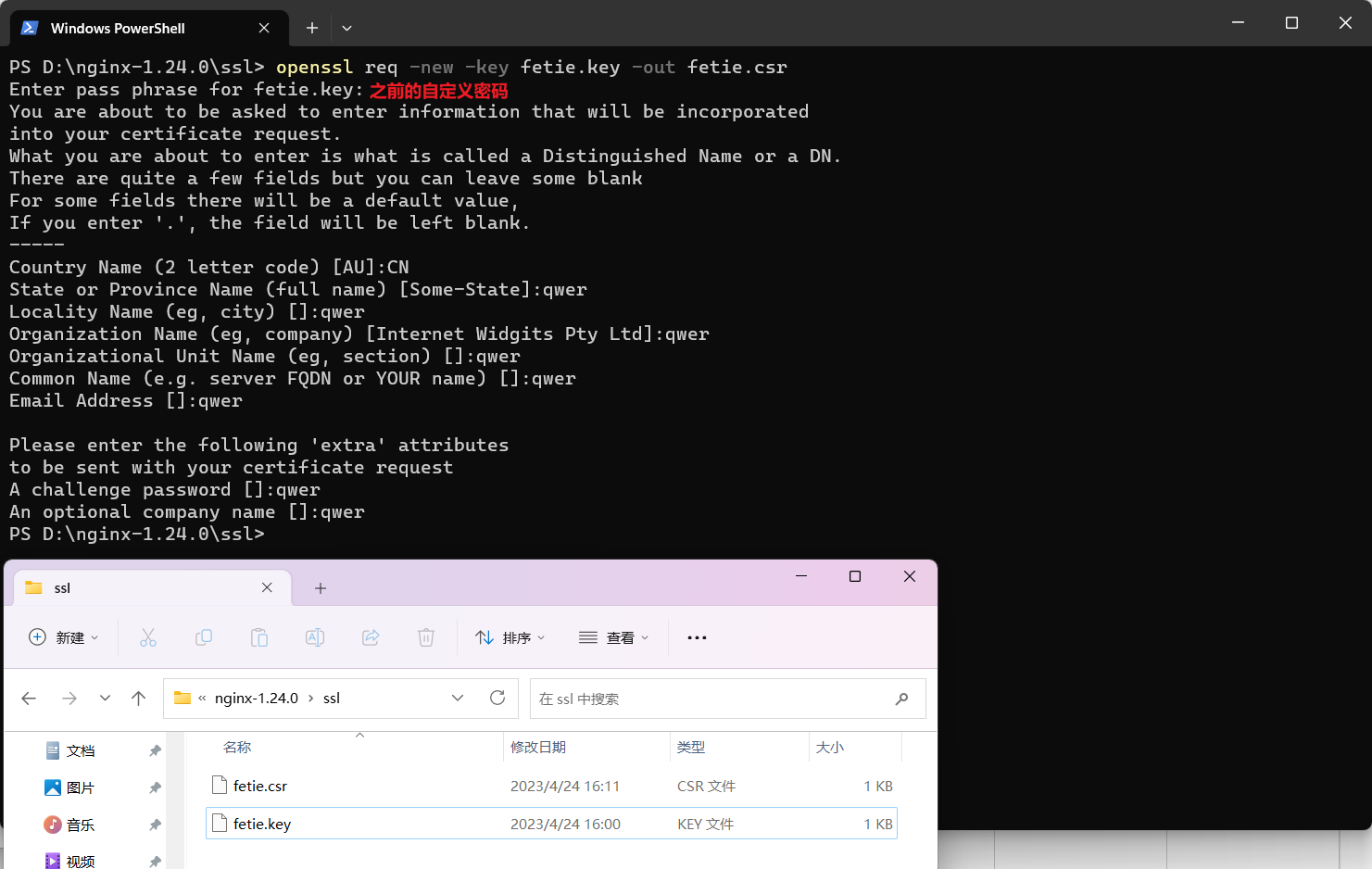Viewport: 1372px width, 869px height.
Task: Click ssl in the address breadcrumb
Action: (x=332, y=699)
